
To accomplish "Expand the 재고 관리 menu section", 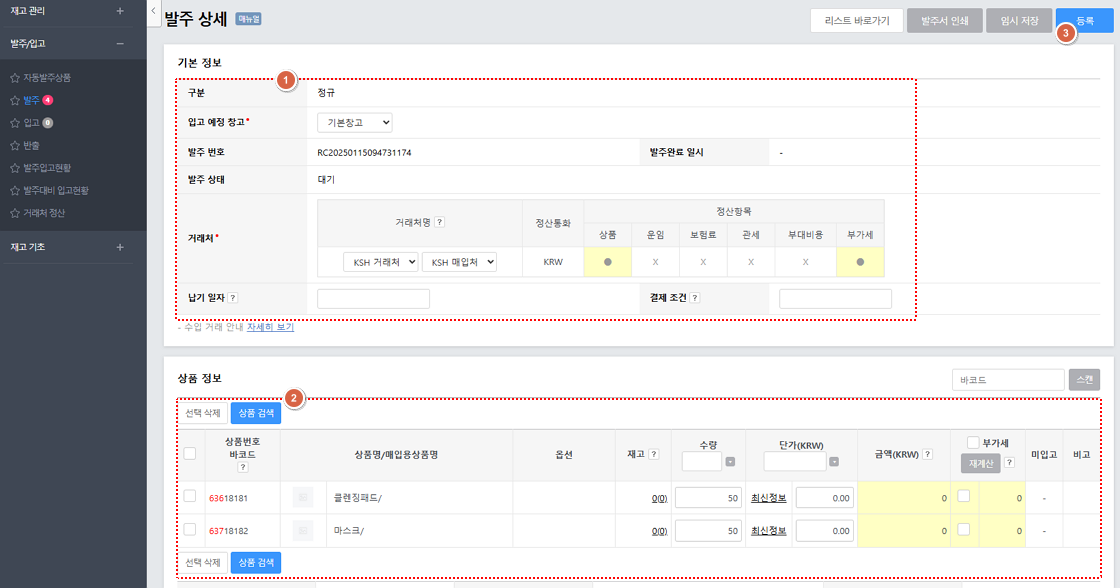I will click(120, 11).
